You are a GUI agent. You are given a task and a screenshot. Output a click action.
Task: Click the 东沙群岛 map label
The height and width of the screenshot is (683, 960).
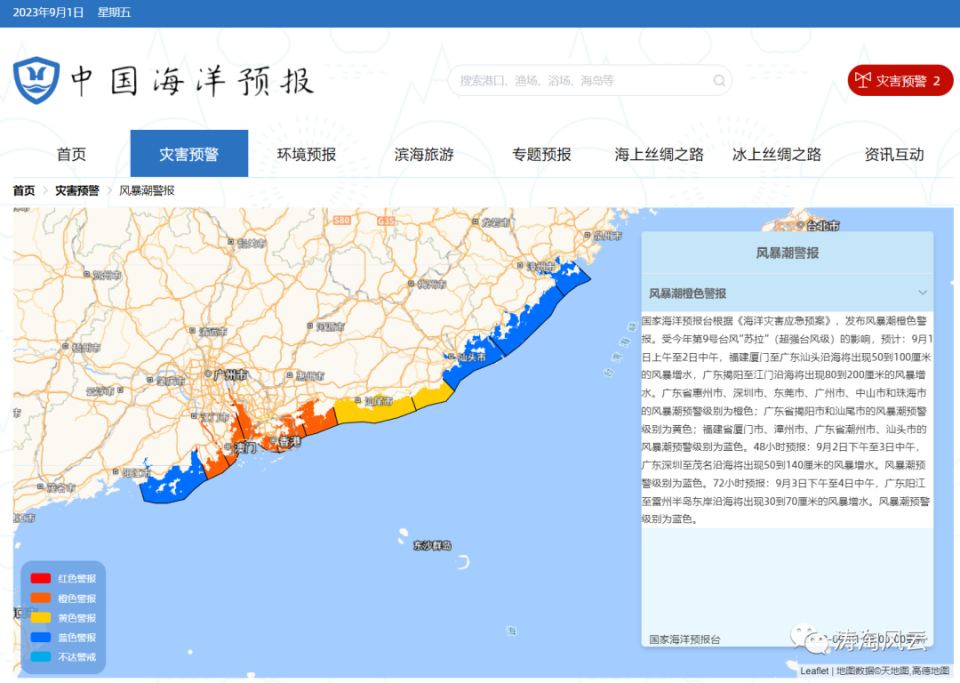point(432,545)
